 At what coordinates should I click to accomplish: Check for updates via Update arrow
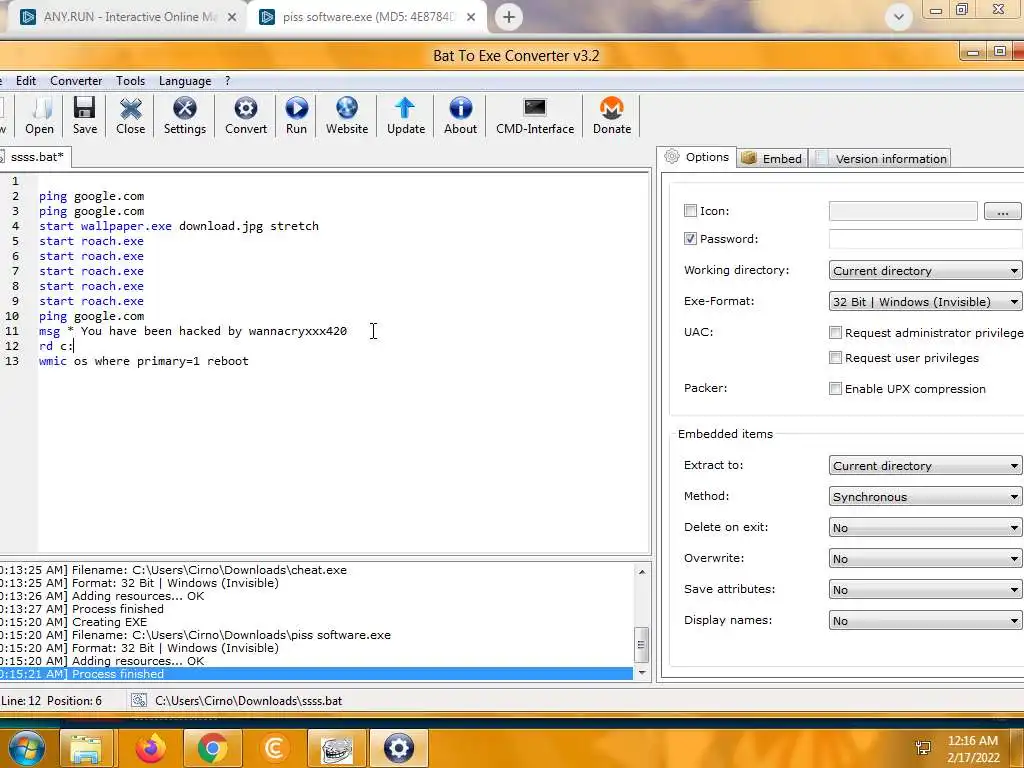coord(406,116)
